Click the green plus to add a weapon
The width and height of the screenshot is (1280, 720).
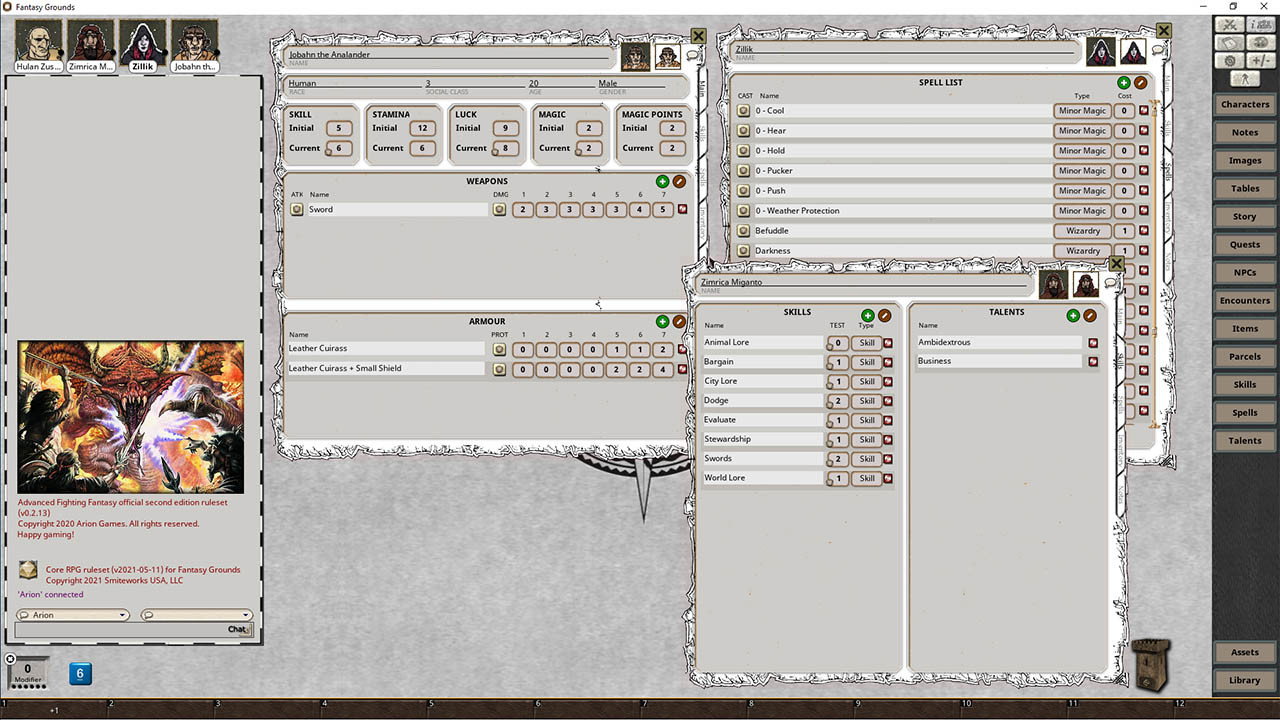[x=661, y=182]
